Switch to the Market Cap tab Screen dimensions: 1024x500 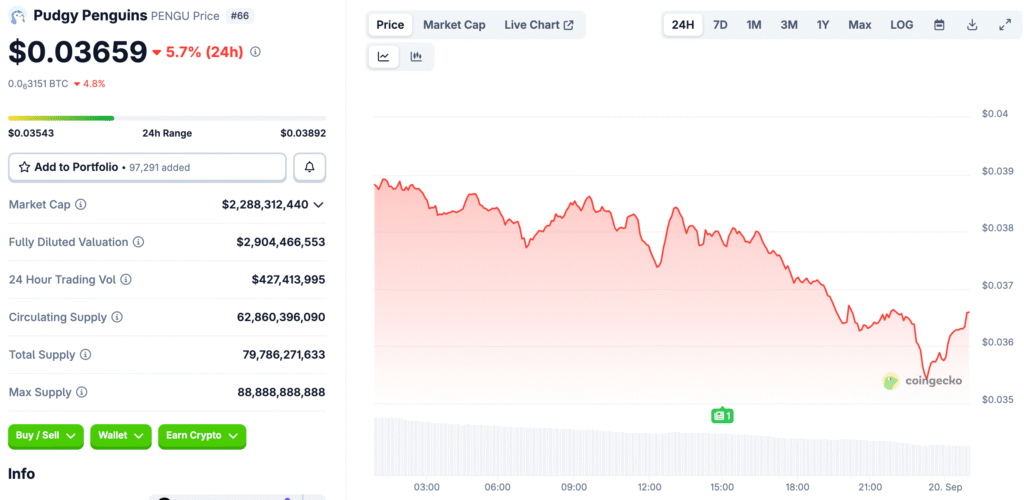pyautogui.click(x=454, y=25)
